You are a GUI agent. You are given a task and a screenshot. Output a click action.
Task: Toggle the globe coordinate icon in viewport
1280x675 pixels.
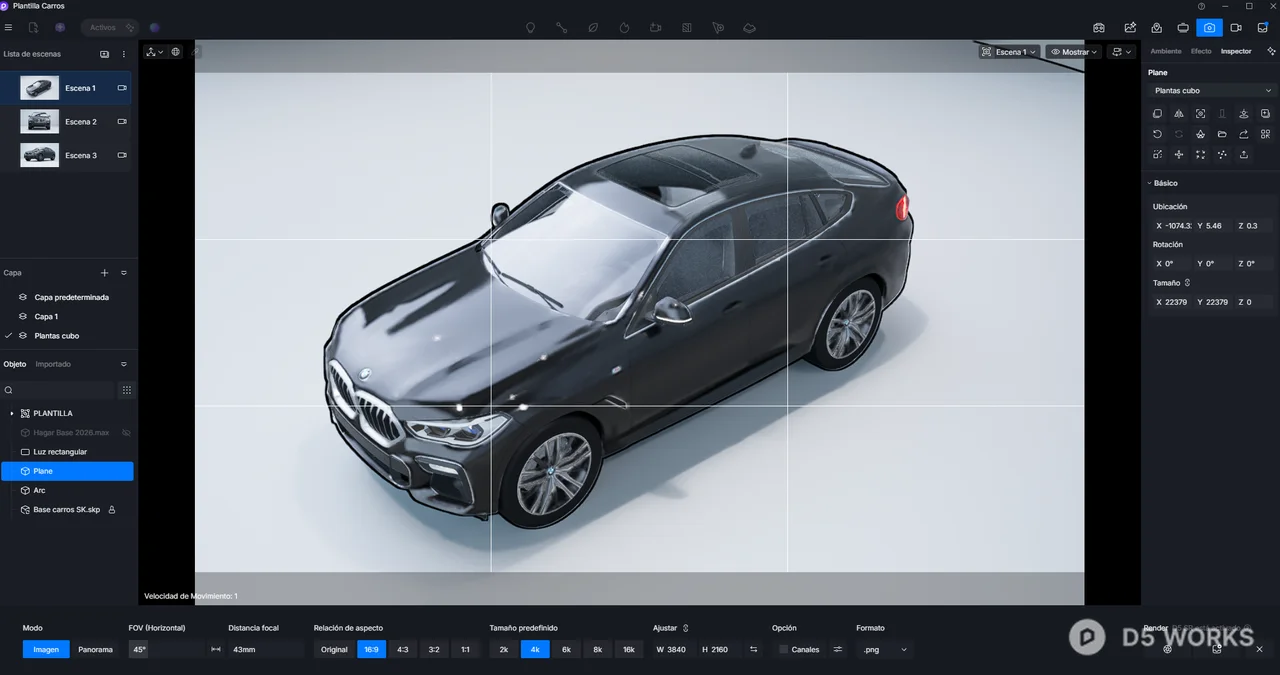(176, 52)
